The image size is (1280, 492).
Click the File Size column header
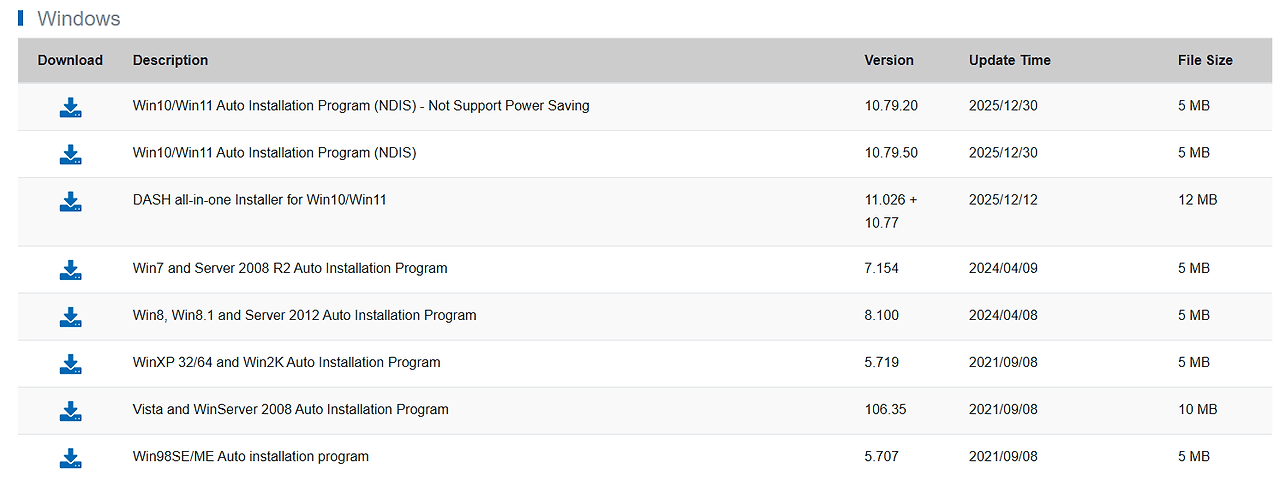(x=1205, y=60)
